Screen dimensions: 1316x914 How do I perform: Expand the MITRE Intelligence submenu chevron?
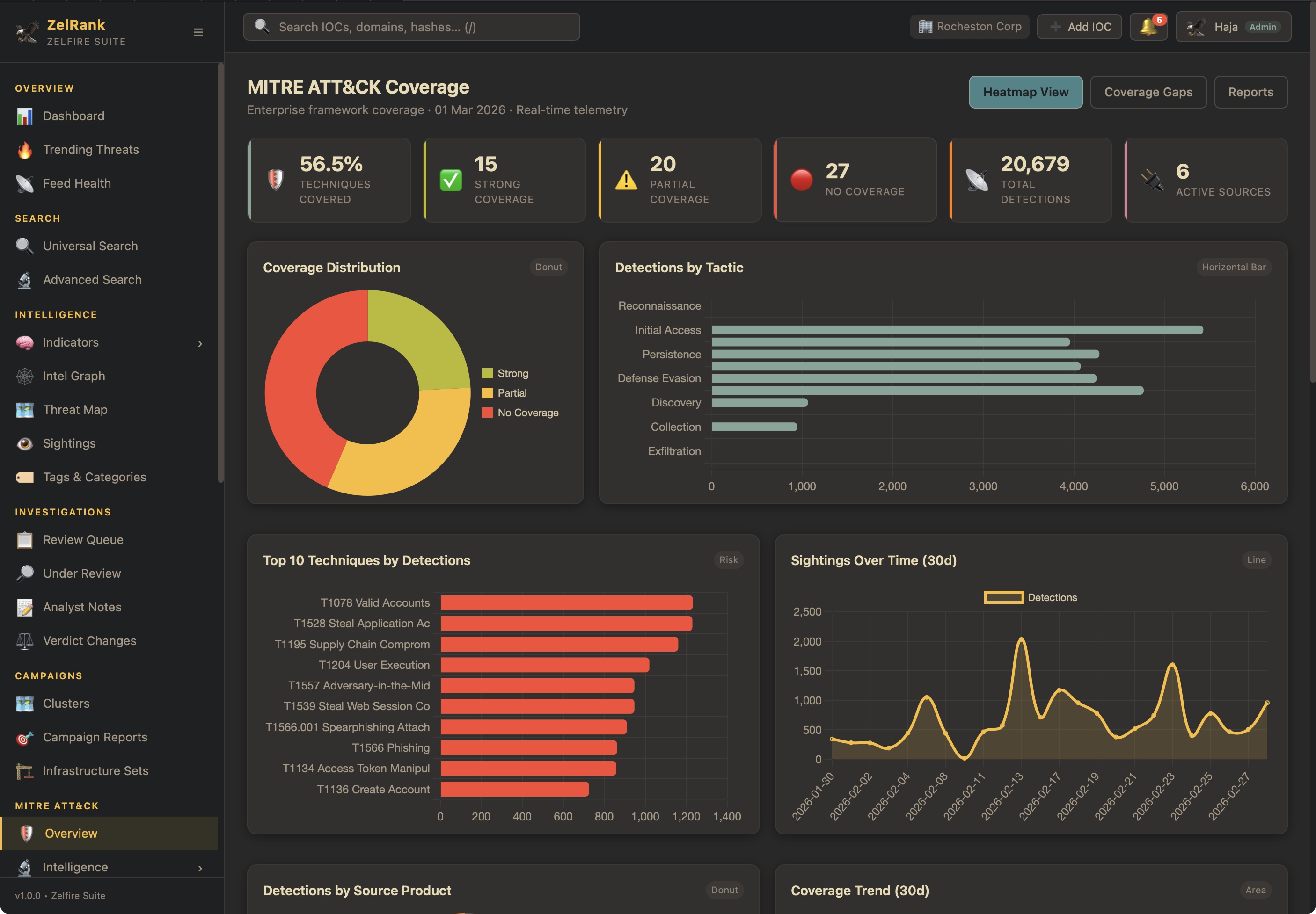point(200,868)
